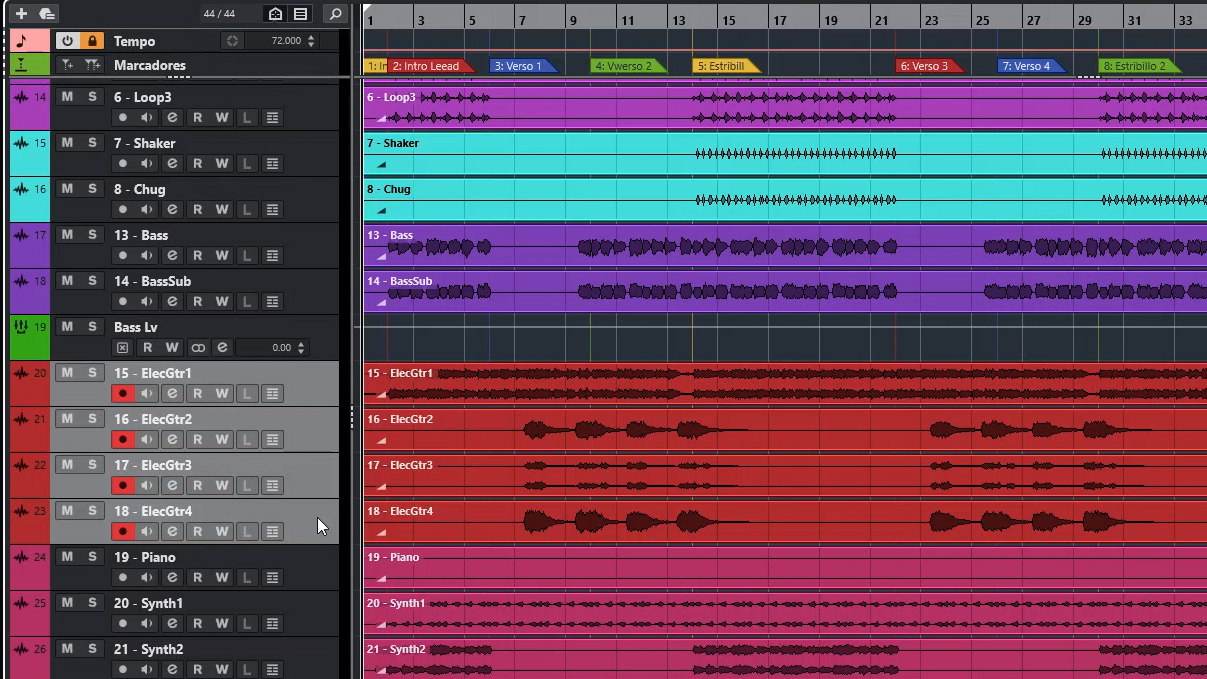Click the track presets icon beside Add Track
Image resolution: width=1207 pixels, height=679 pixels.
point(46,14)
